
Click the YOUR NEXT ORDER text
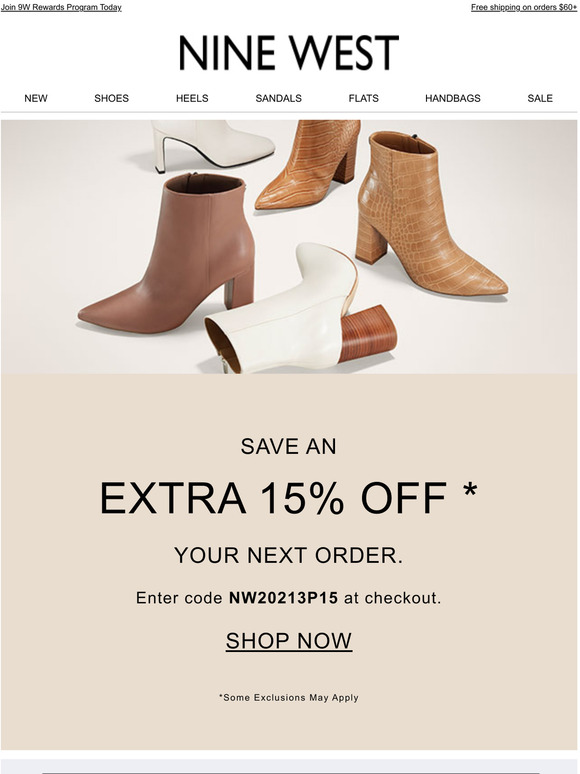coord(289,556)
